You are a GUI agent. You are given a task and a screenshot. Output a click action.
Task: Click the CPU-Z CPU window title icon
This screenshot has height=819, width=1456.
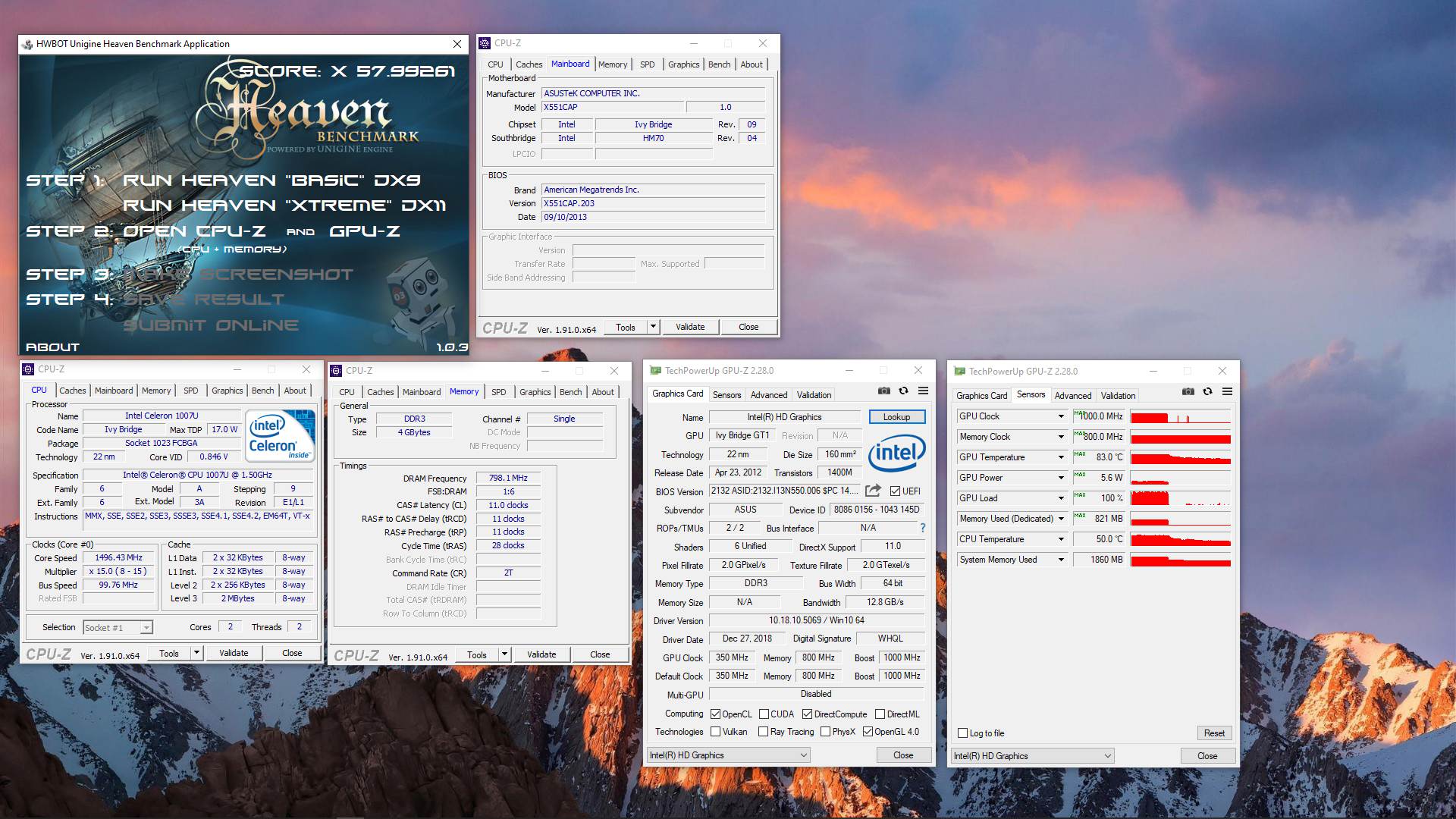tap(28, 369)
